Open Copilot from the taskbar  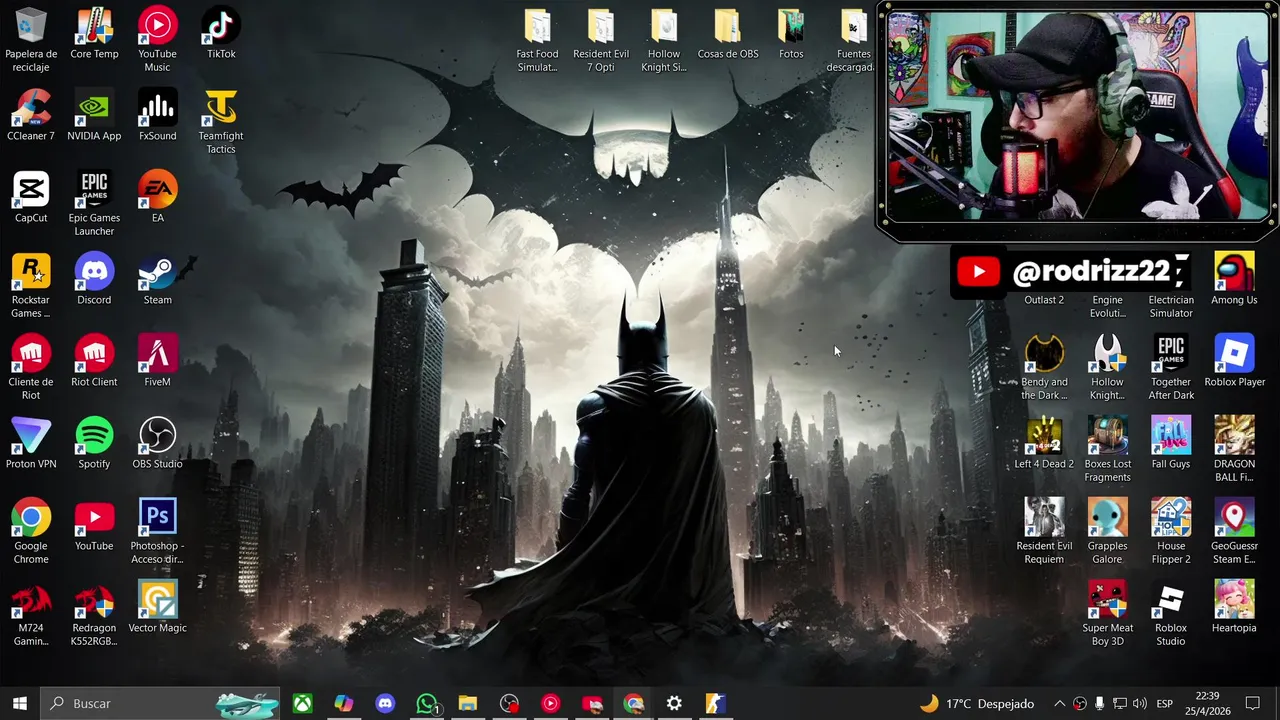(x=344, y=703)
